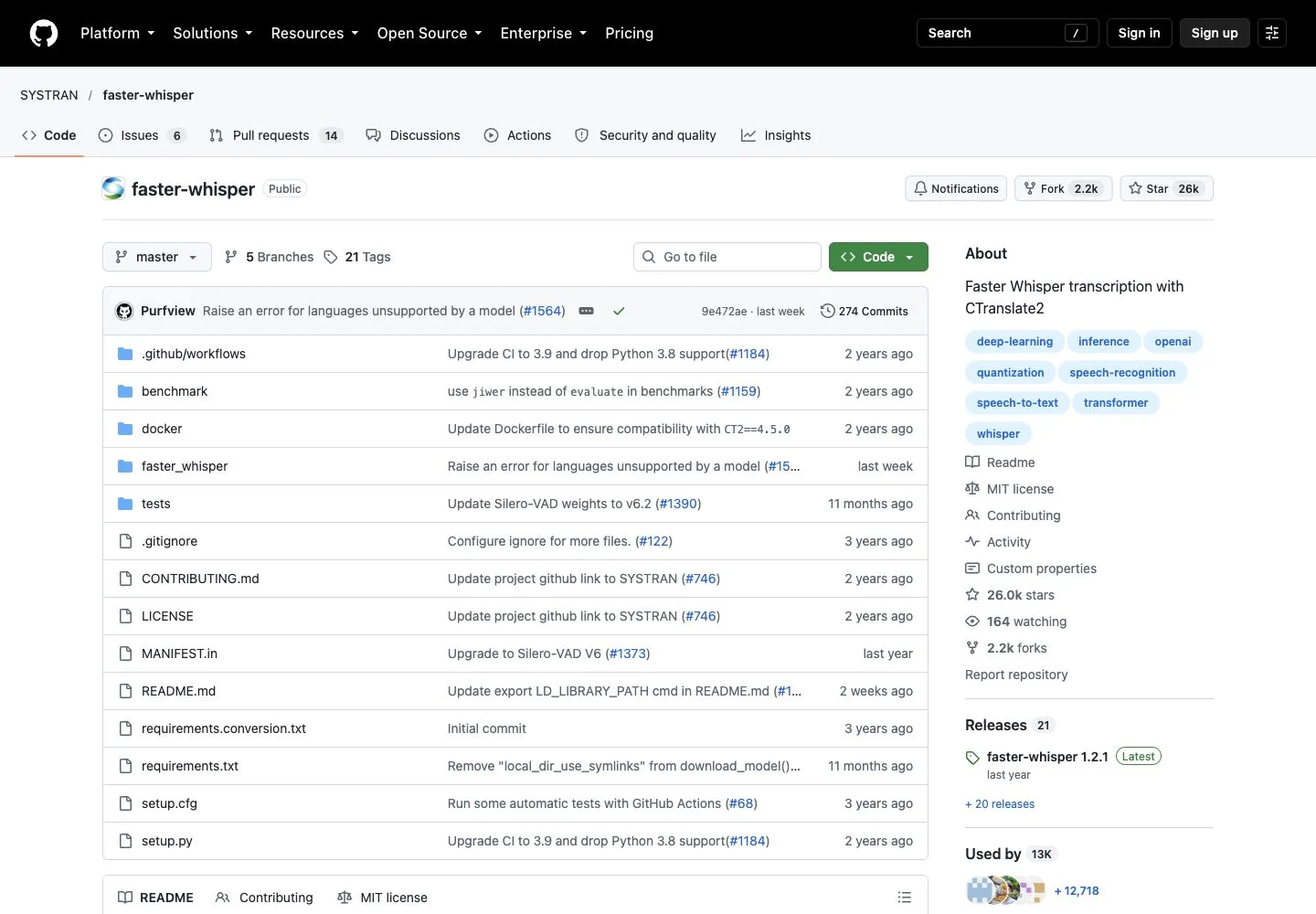Viewport: 1316px width, 914px height.
Task: Click the setup.py file icon
Action: coord(125,841)
